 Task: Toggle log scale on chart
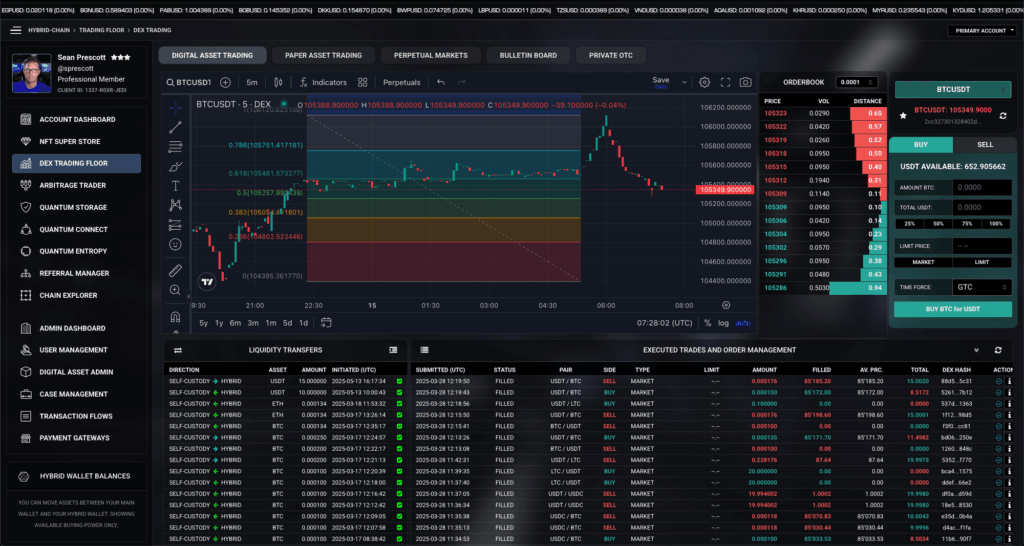pos(722,323)
